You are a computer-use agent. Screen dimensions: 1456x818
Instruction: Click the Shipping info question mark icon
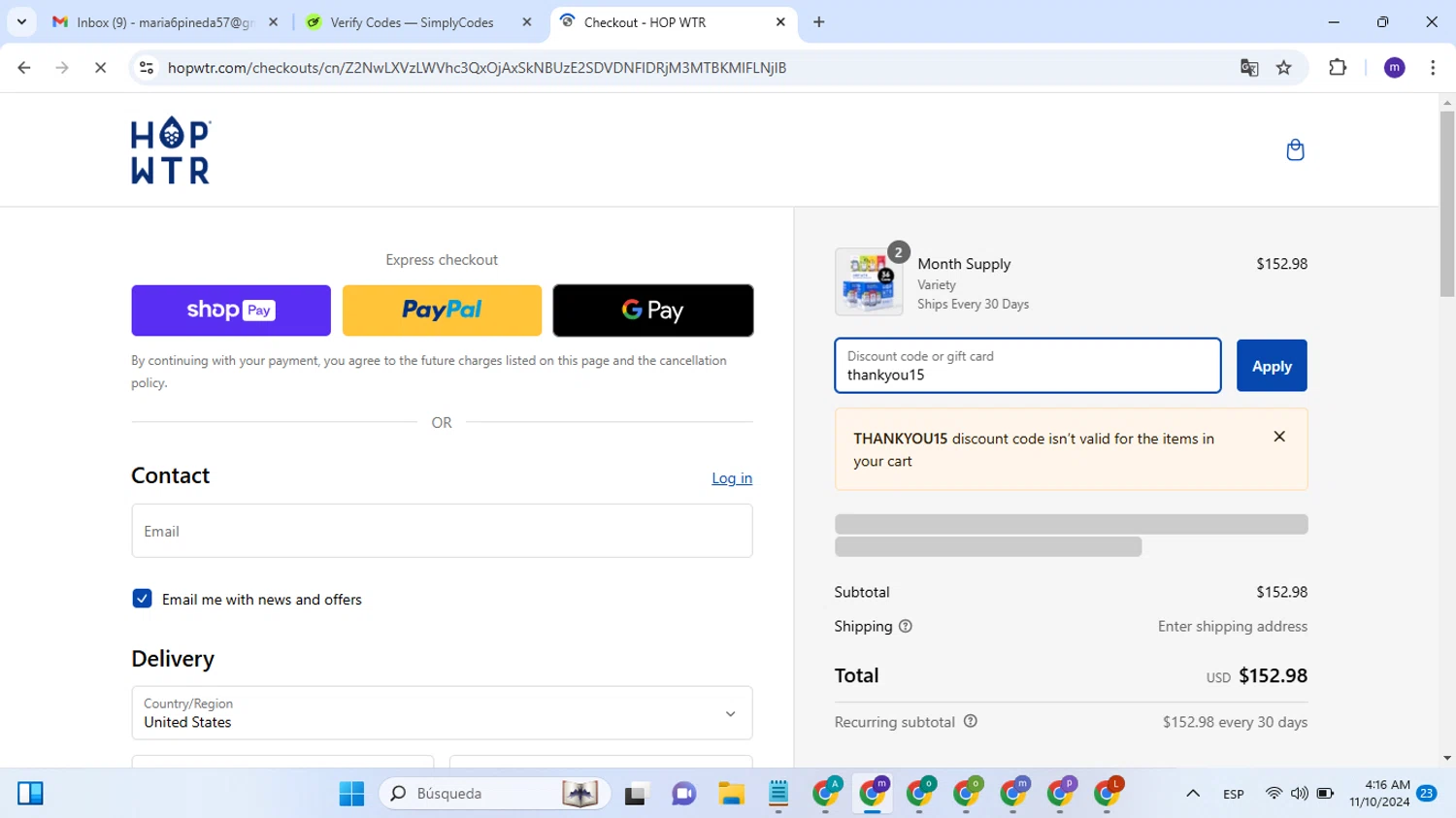(906, 626)
